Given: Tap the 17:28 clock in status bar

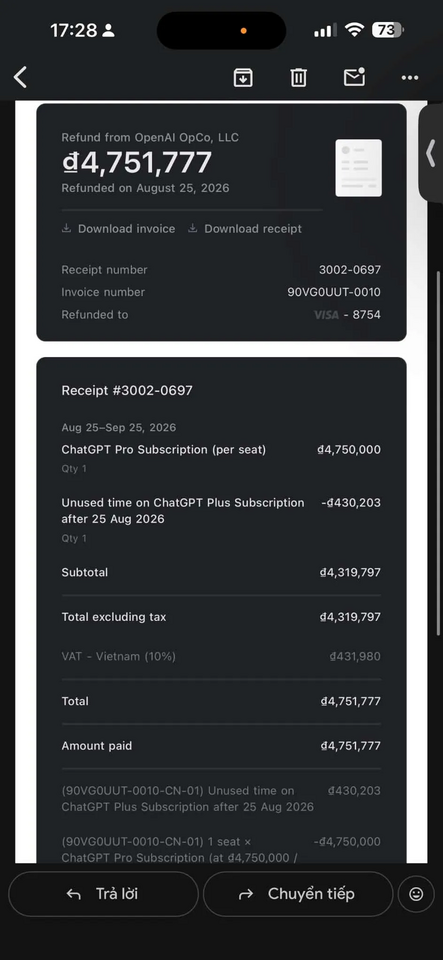Looking at the screenshot, I should (x=73, y=30).
